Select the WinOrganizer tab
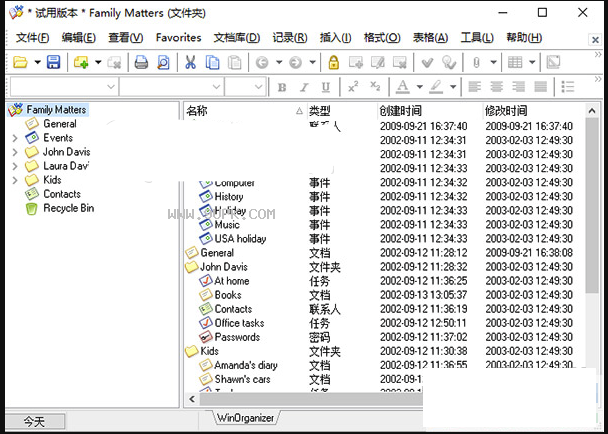Viewport: 608px width, 434px height. (x=245, y=418)
